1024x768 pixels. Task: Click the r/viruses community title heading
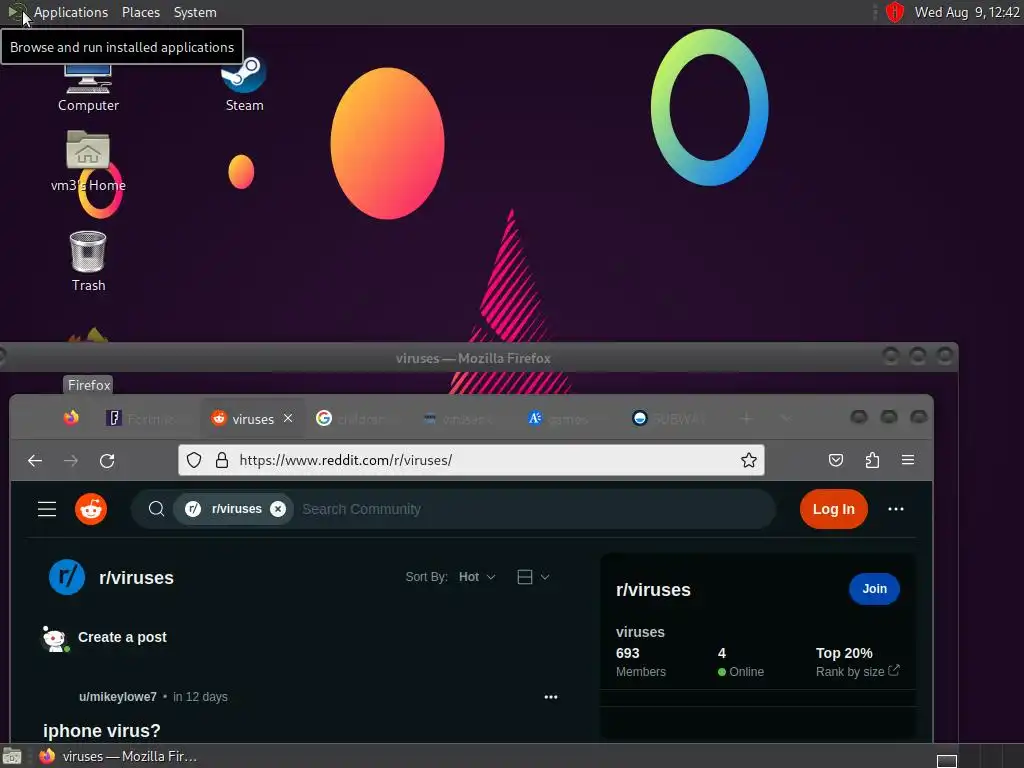tap(136, 577)
